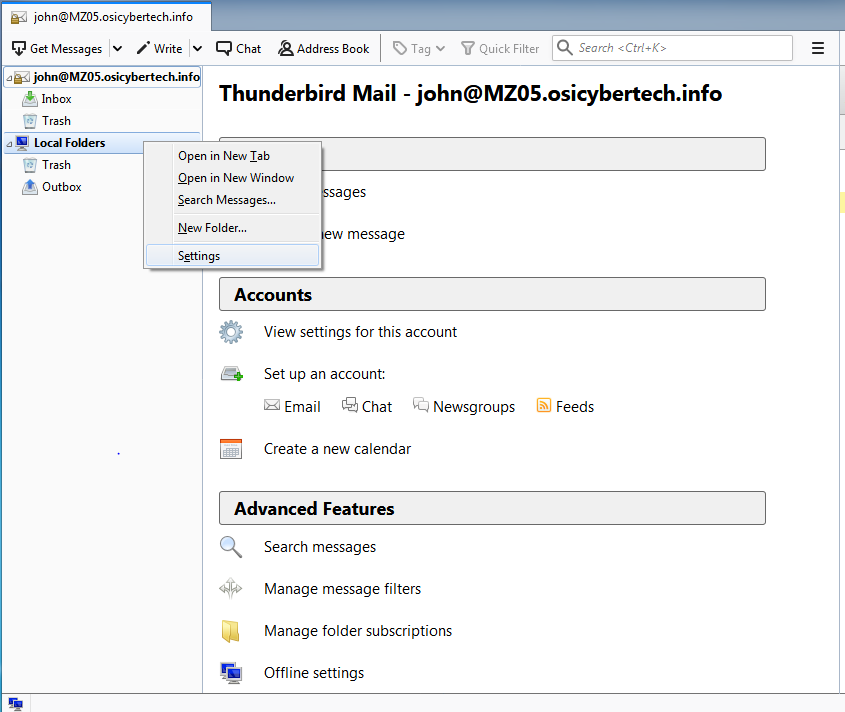Open the Address Book
The image size is (845, 712).
324,49
